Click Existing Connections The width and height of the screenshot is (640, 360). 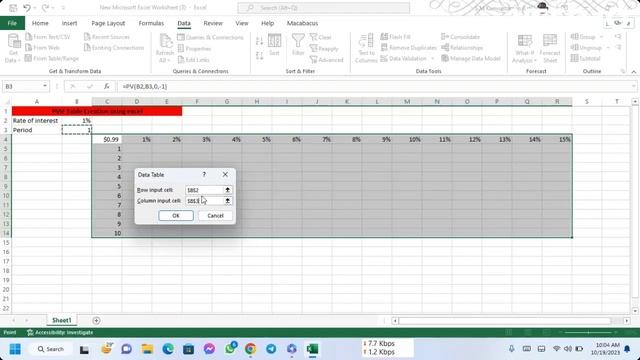click(114, 48)
